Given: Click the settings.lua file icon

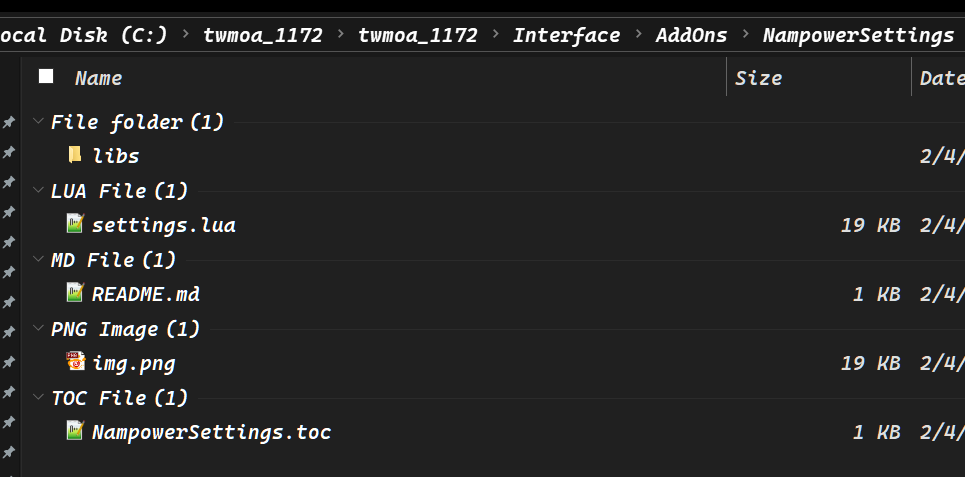Looking at the screenshot, I should 75,224.
